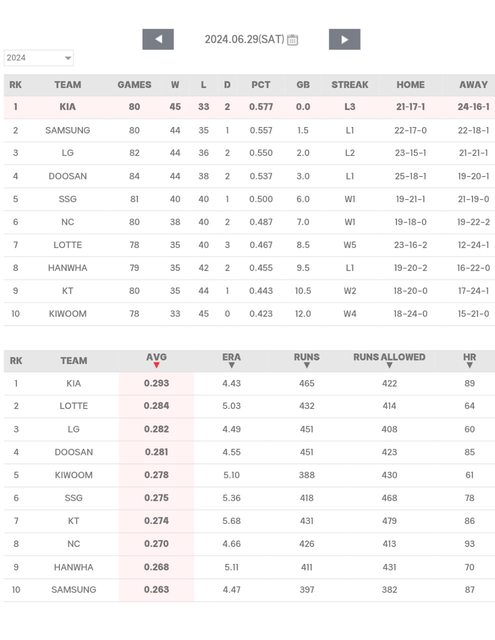The image size is (495, 640).
Task: Open the calendar date picker icon
Action: tap(292, 40)
